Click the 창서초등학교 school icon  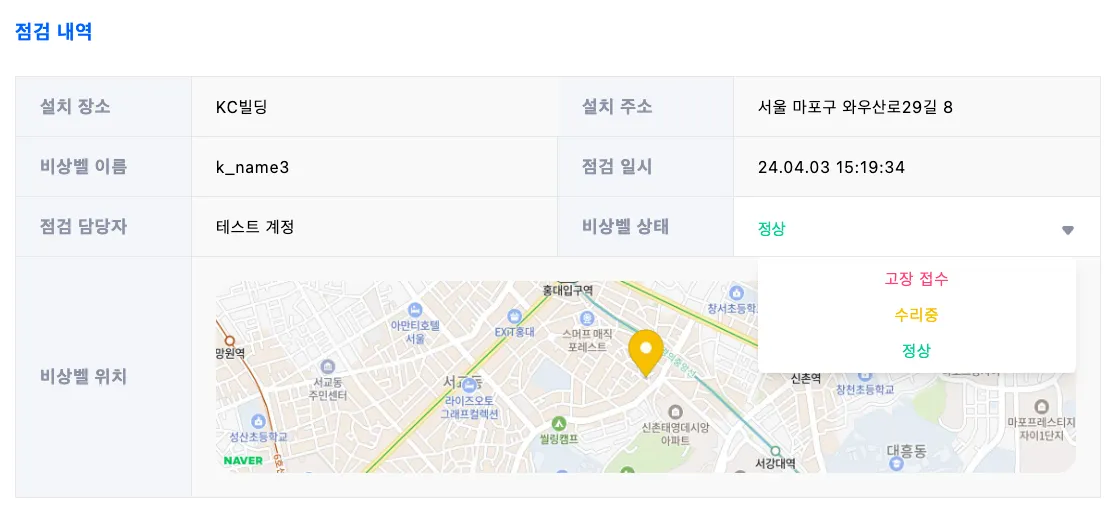[736, 292]
